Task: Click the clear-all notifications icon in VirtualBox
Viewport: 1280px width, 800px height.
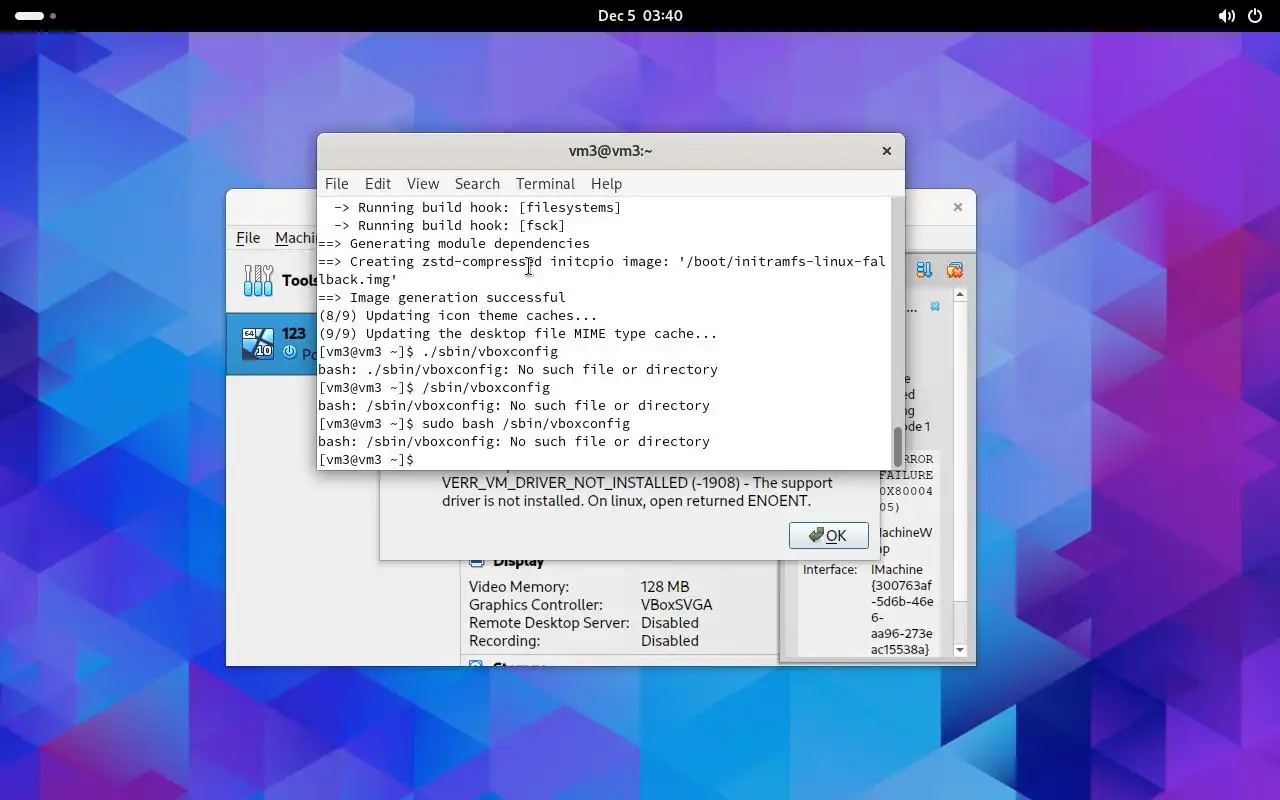Action: (954, 270)
